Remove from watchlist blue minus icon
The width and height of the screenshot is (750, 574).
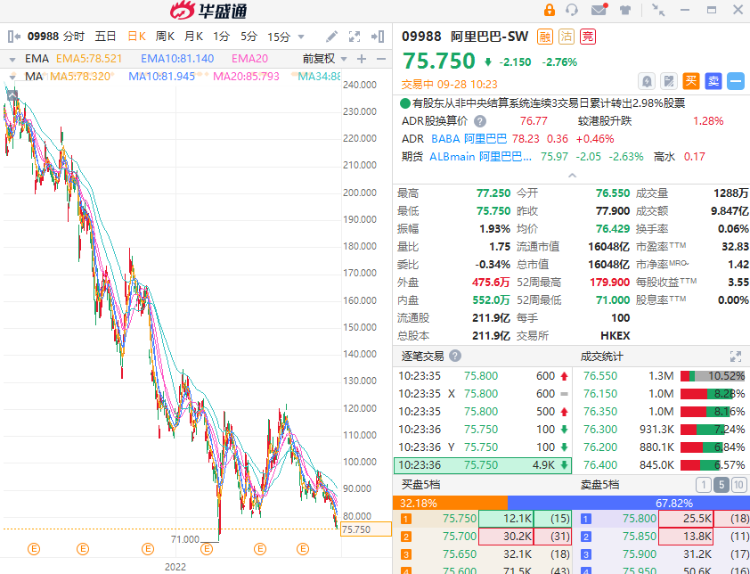pyautogui.click(x=736, y=81)
